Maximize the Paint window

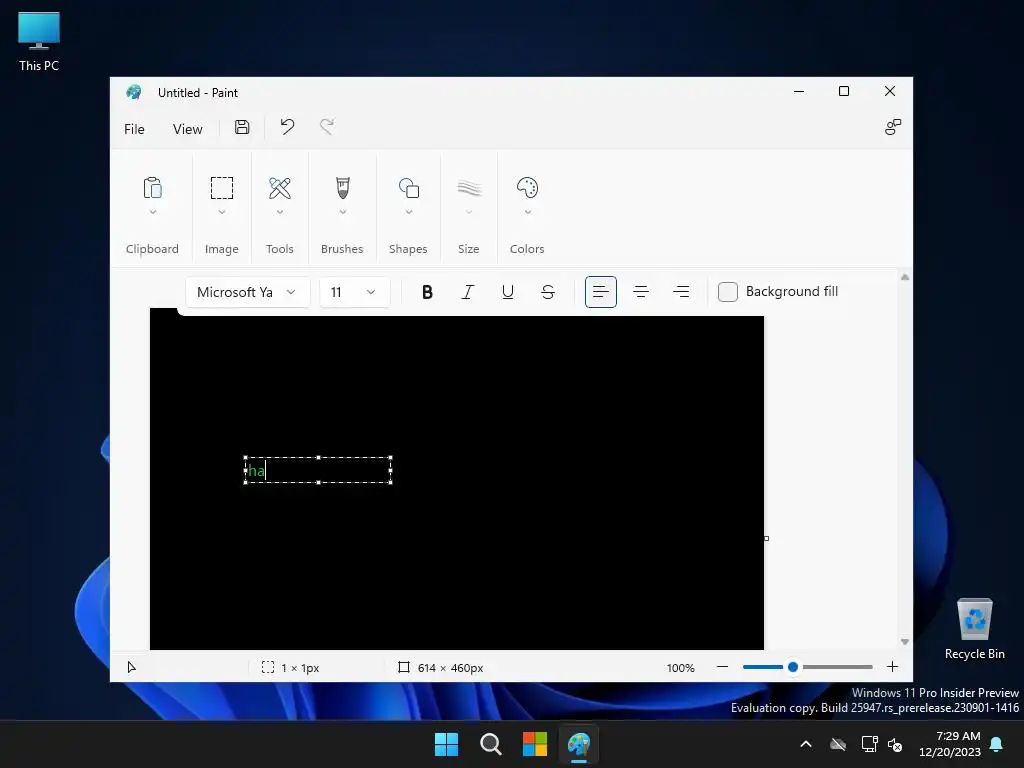click(844, 91)
